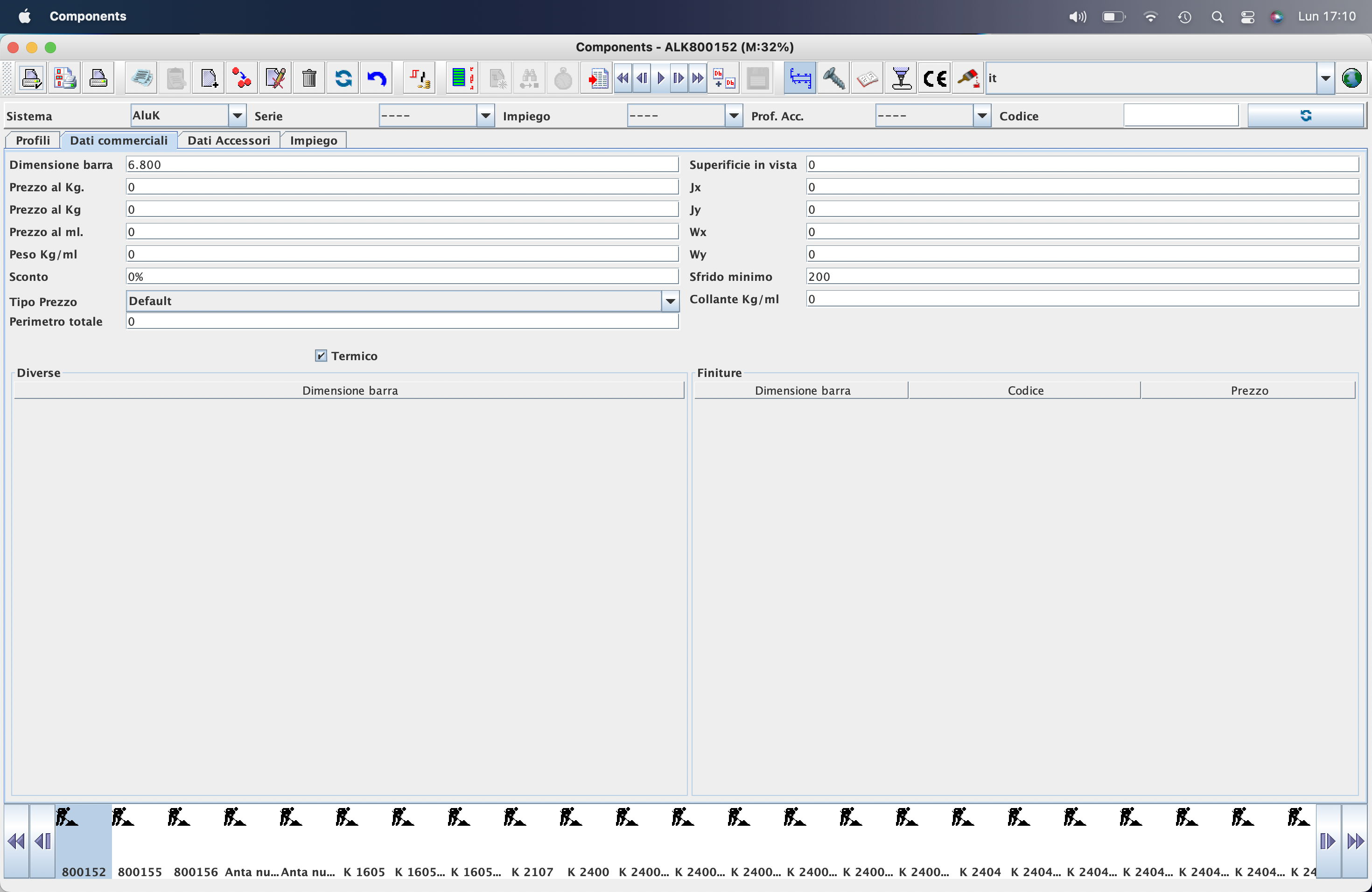Click the Sfrido minimo field 200
The image size is (1372, 892).
pyautogui.click(x=1083, y=276)
